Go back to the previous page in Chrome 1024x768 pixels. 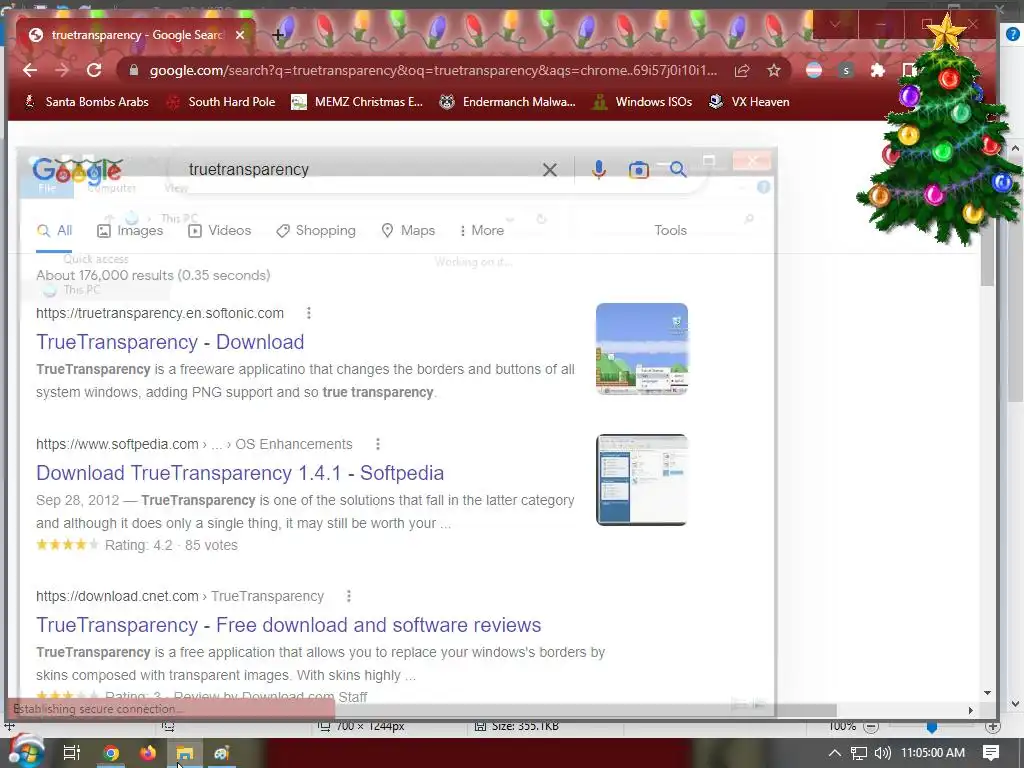pos(30,71)
